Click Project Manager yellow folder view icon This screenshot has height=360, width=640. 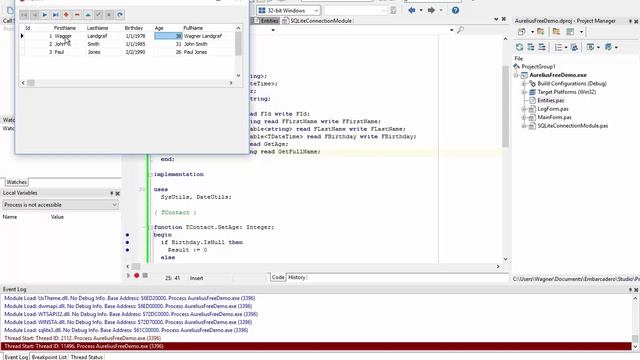pos(556,31)
